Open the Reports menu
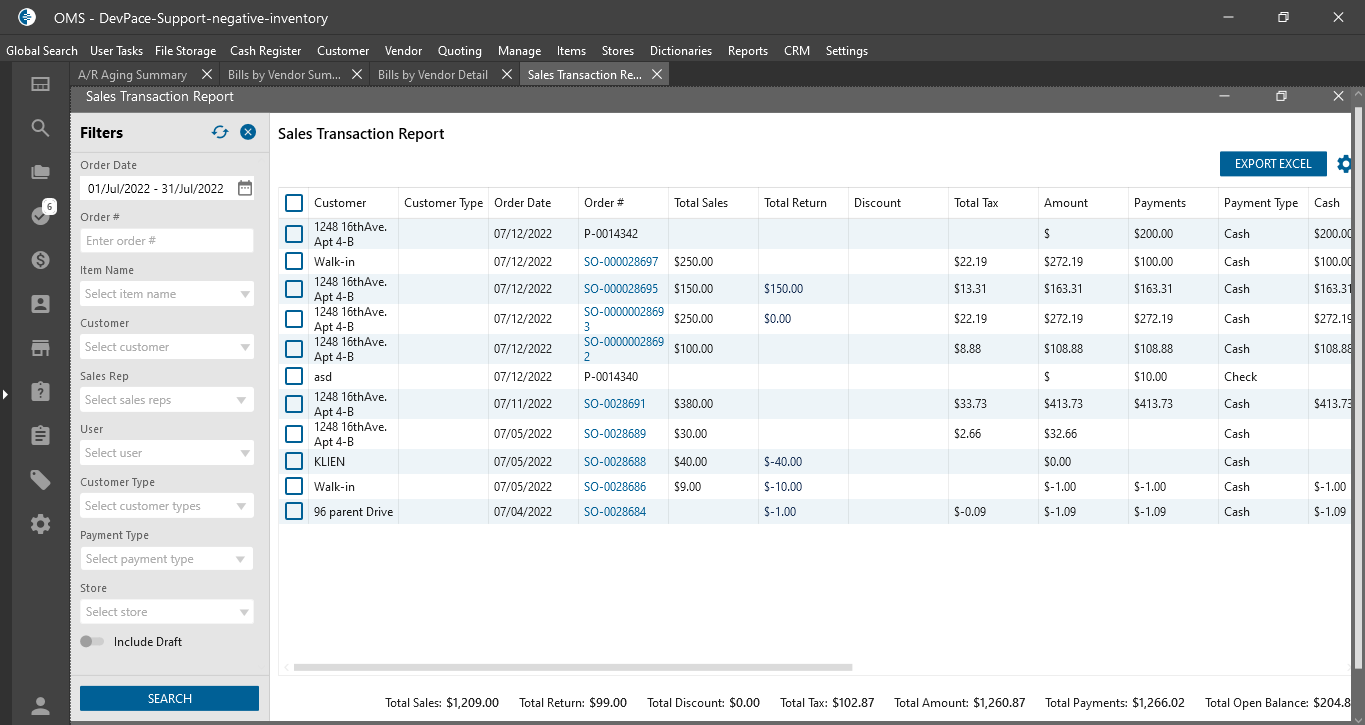 click(x=747, y=51)
